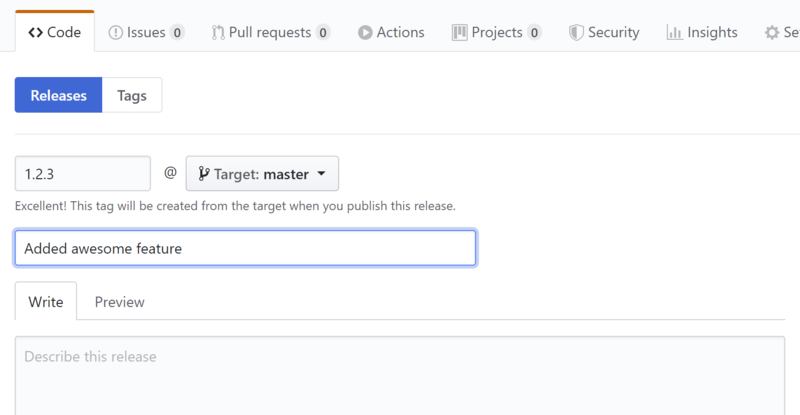Click the Security shield icon
The image size is (800, 415).
coord(576,32)
